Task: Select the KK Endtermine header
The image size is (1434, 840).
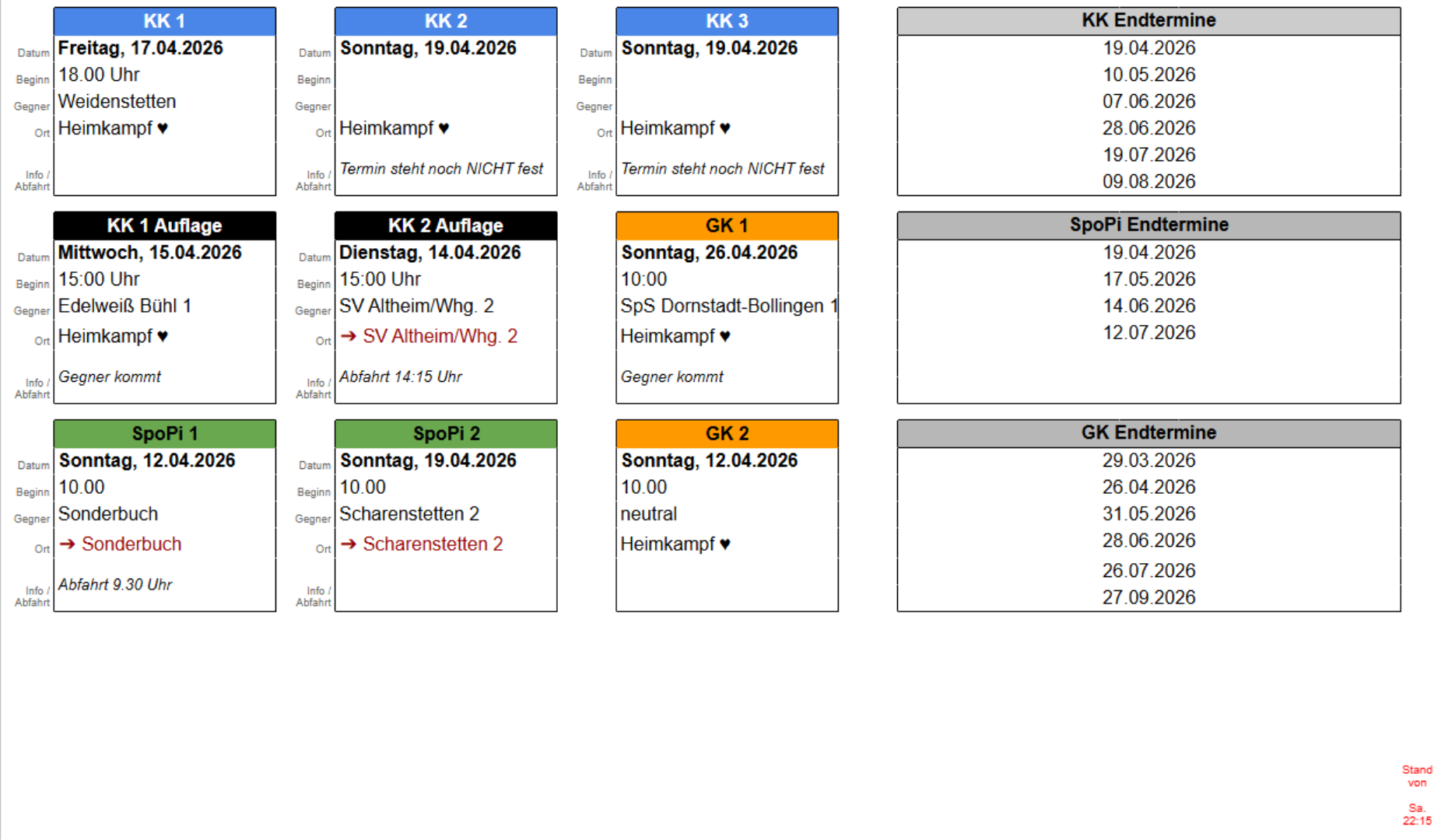Action: [1148, 20]
